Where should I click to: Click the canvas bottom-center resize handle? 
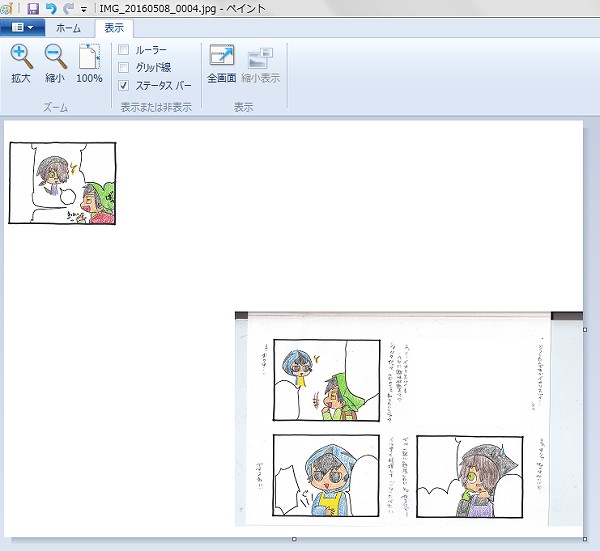(293, 539)
